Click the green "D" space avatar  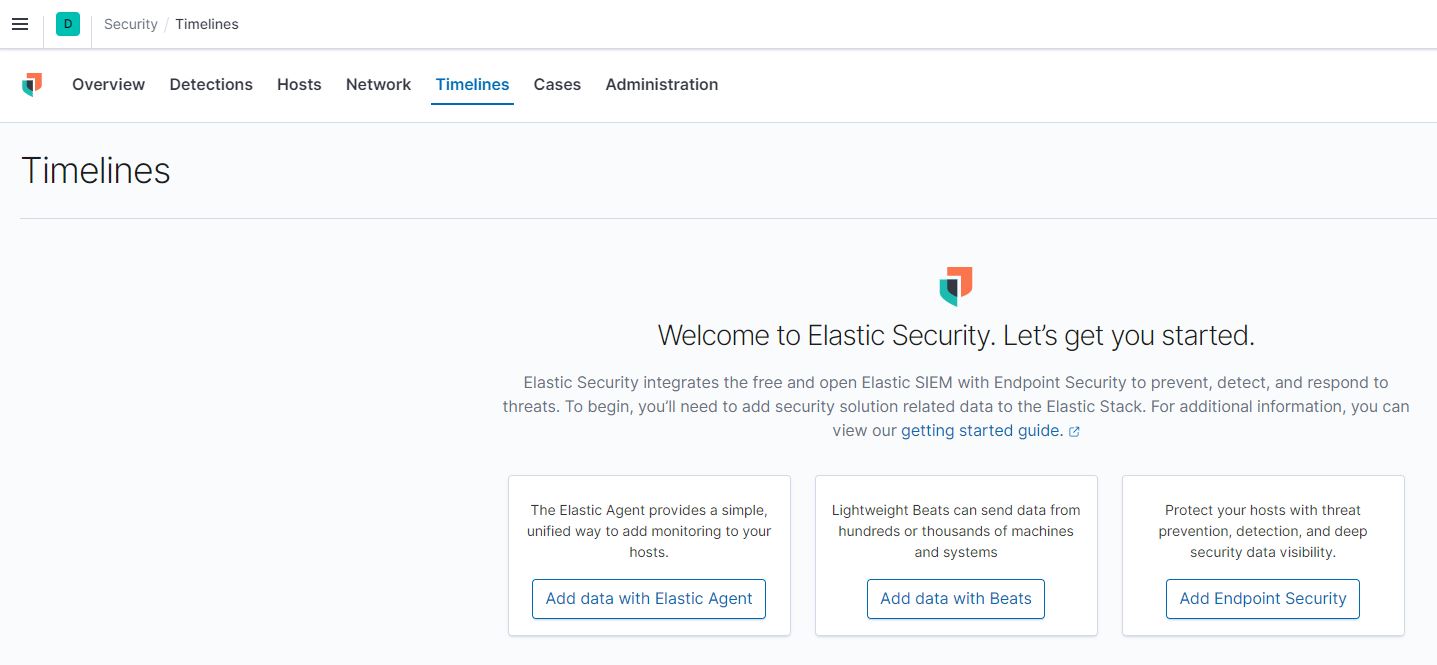67,23
